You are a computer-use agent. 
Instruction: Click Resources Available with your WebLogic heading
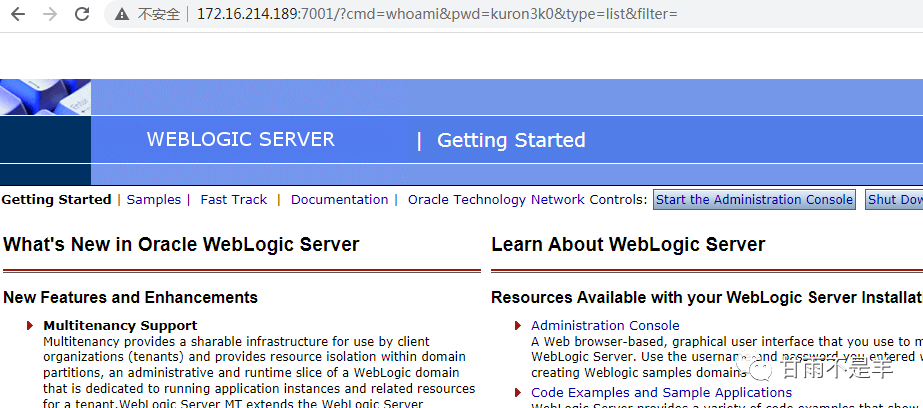[707, 297]
